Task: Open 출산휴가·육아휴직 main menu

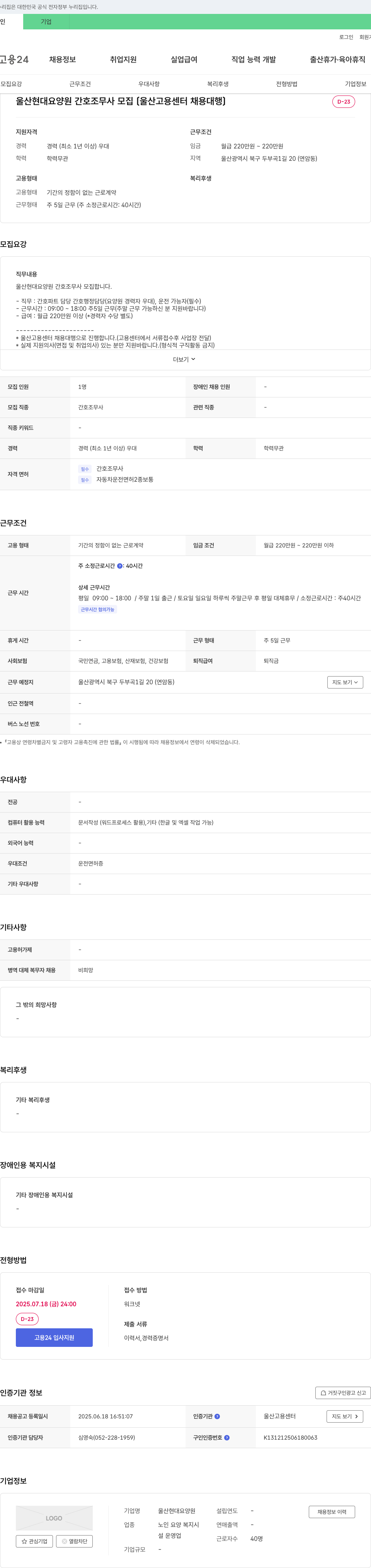Action: click(337, 60)
